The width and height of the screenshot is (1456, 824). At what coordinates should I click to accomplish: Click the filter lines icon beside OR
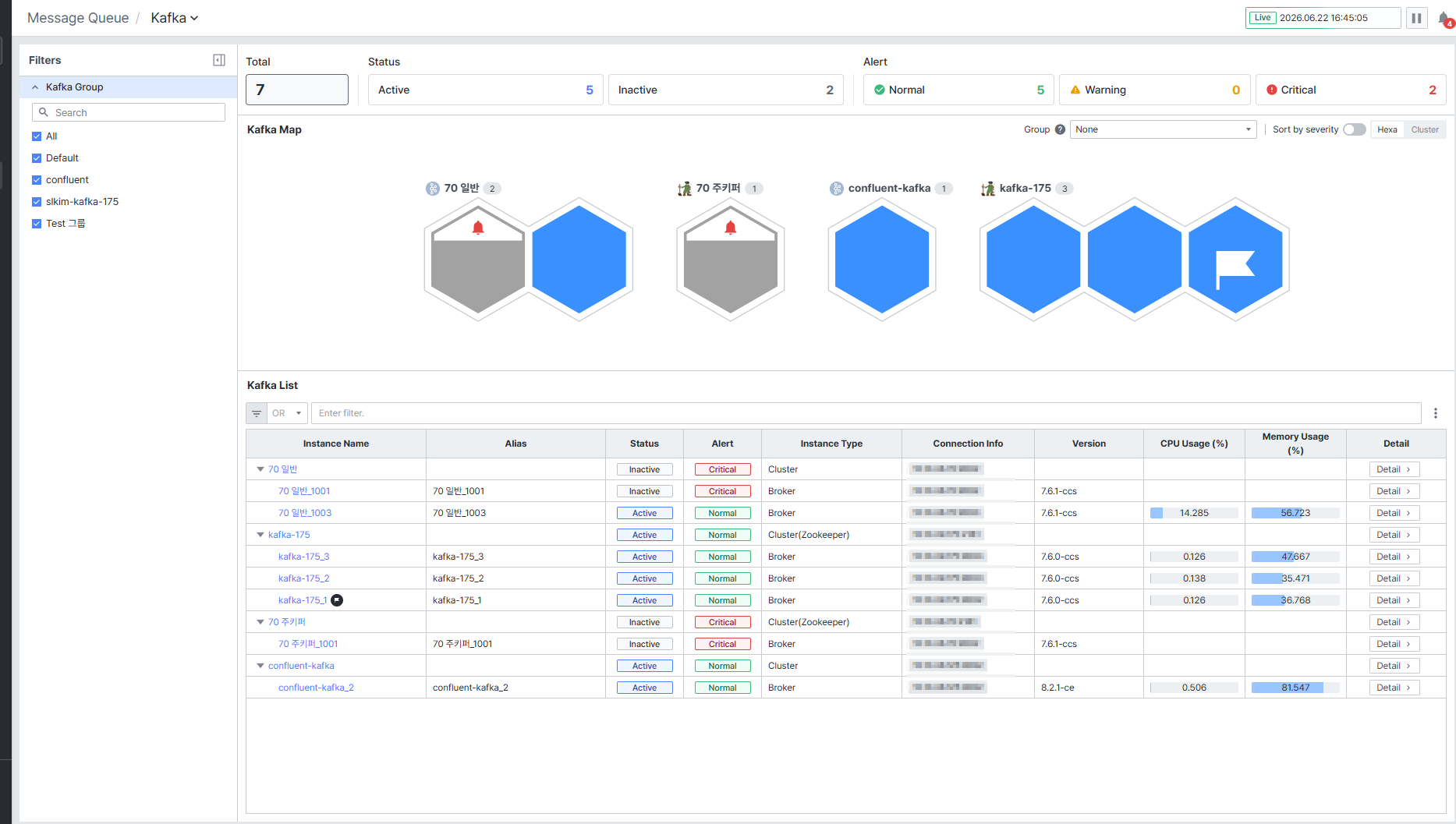coord(257,413)
